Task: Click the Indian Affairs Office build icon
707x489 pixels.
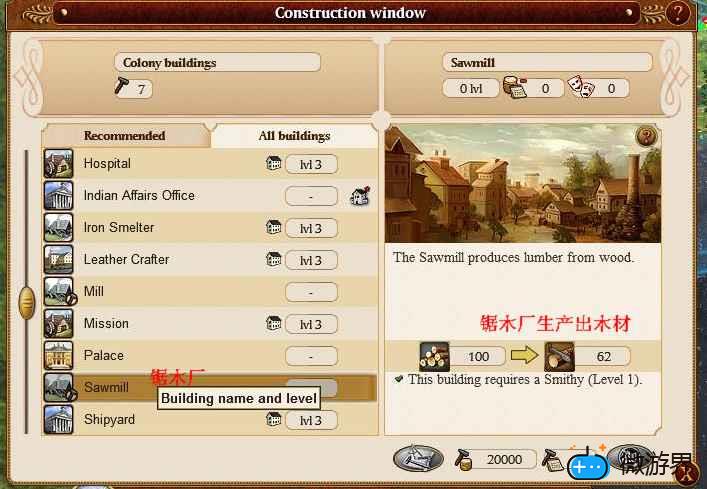Action: [x=360, y=197]
